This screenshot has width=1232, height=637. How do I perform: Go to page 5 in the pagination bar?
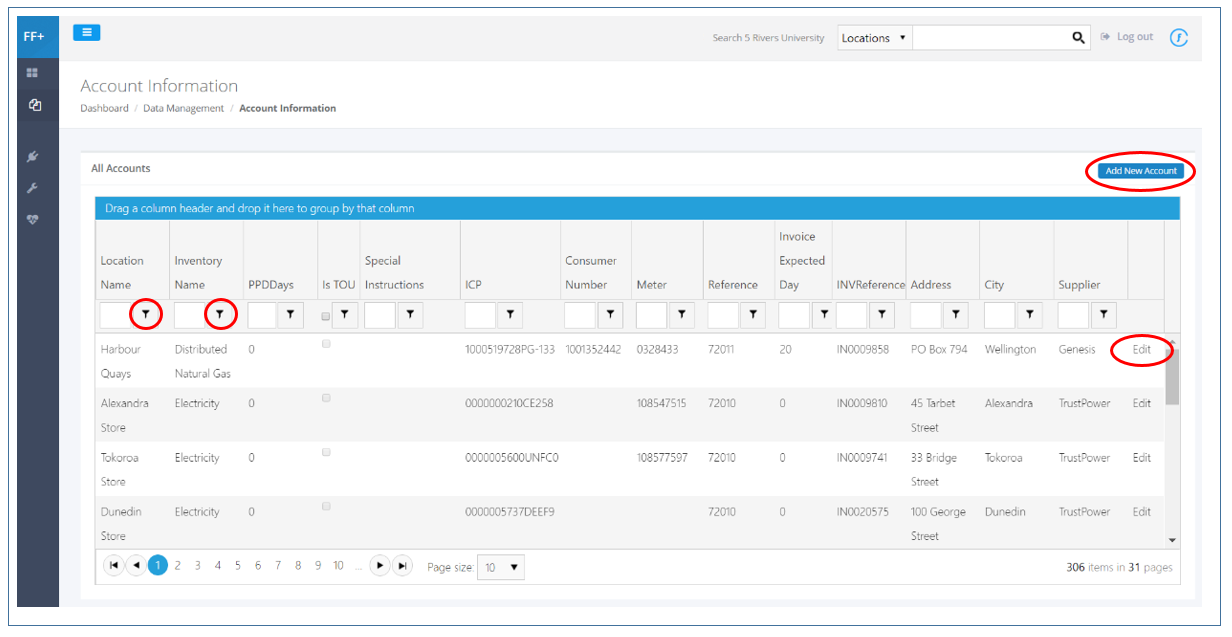pyautogui.click(x=237, y=565)
